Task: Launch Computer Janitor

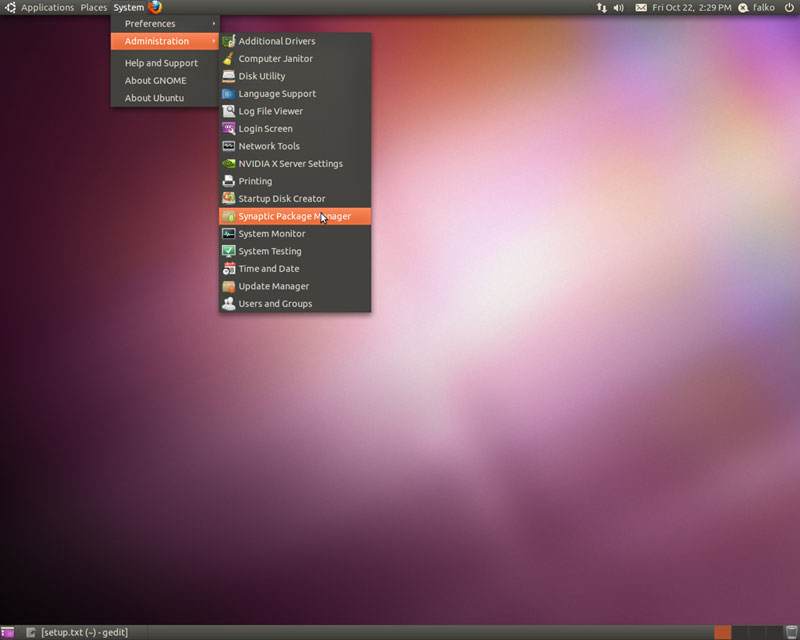Action: click(x=295, y=59)
